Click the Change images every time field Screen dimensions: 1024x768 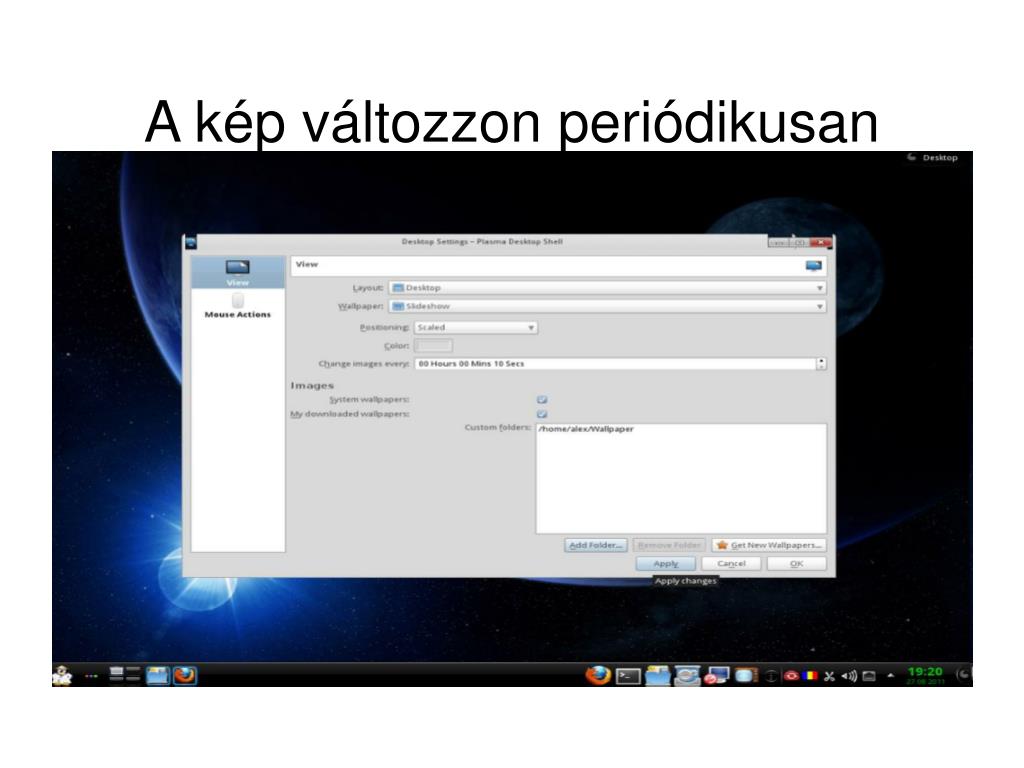[x=615, y=364]
